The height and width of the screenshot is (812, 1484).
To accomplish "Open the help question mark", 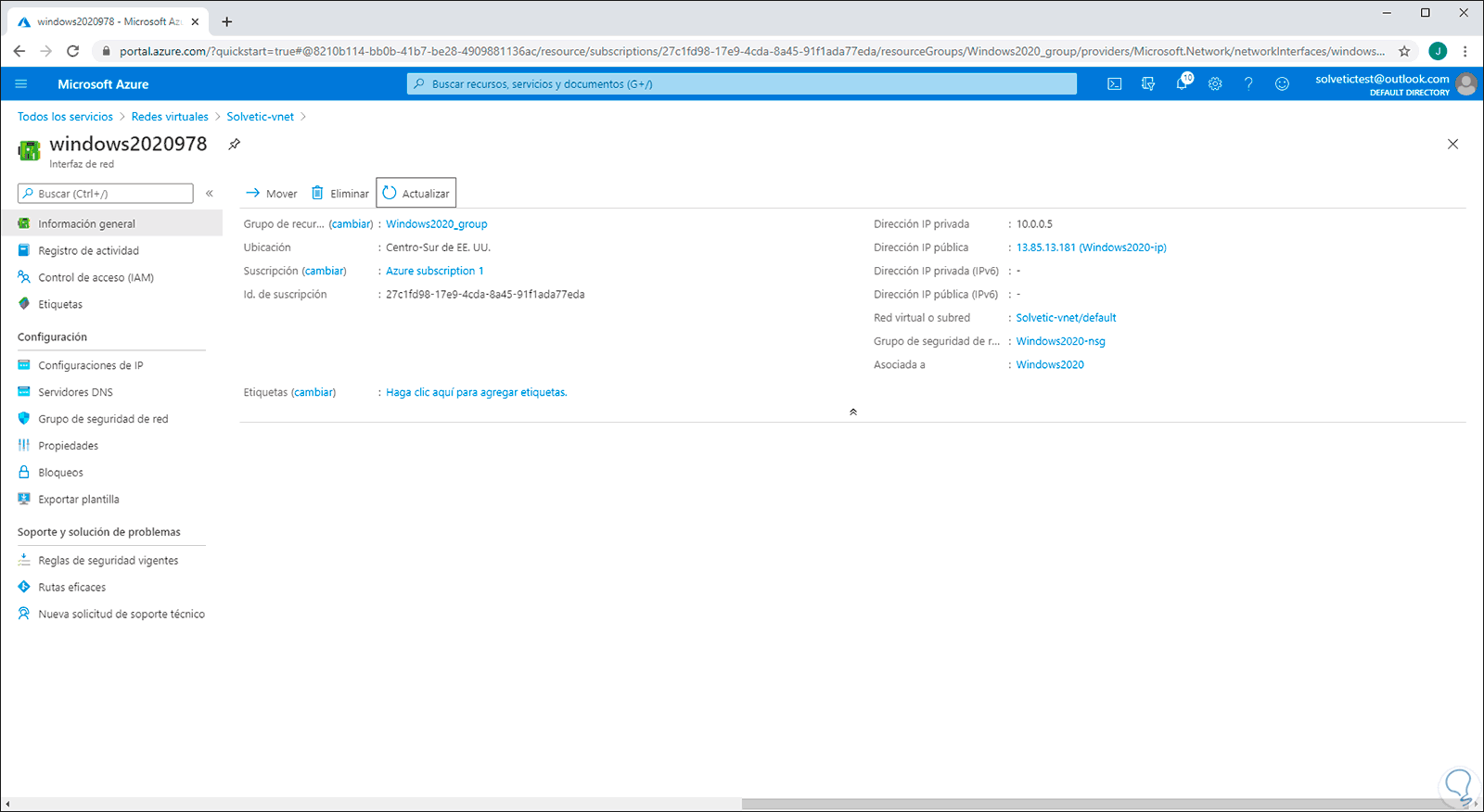I will coord(1248,84).
